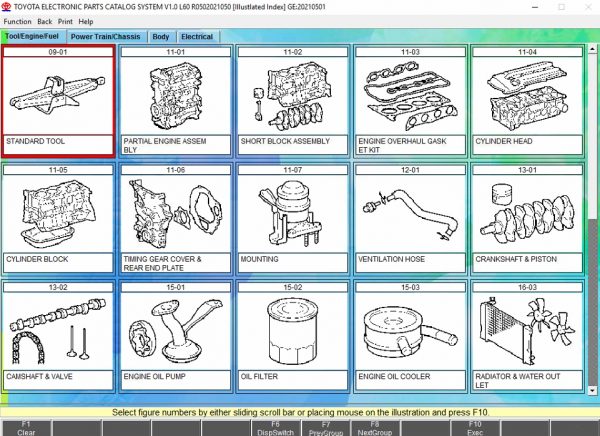
Task: Click figure number 13-01 label
Action: (527, 170)
